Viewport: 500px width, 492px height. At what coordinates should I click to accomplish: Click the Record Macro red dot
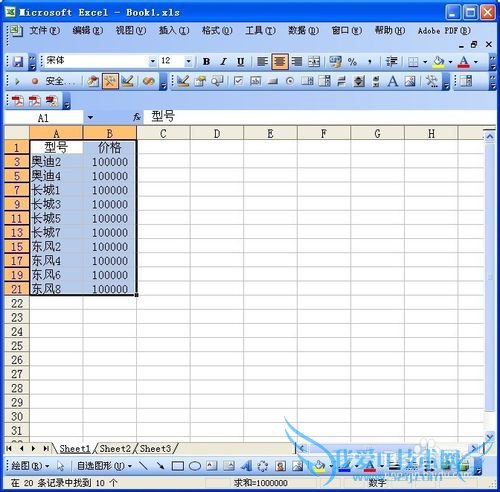coord(35,81)
